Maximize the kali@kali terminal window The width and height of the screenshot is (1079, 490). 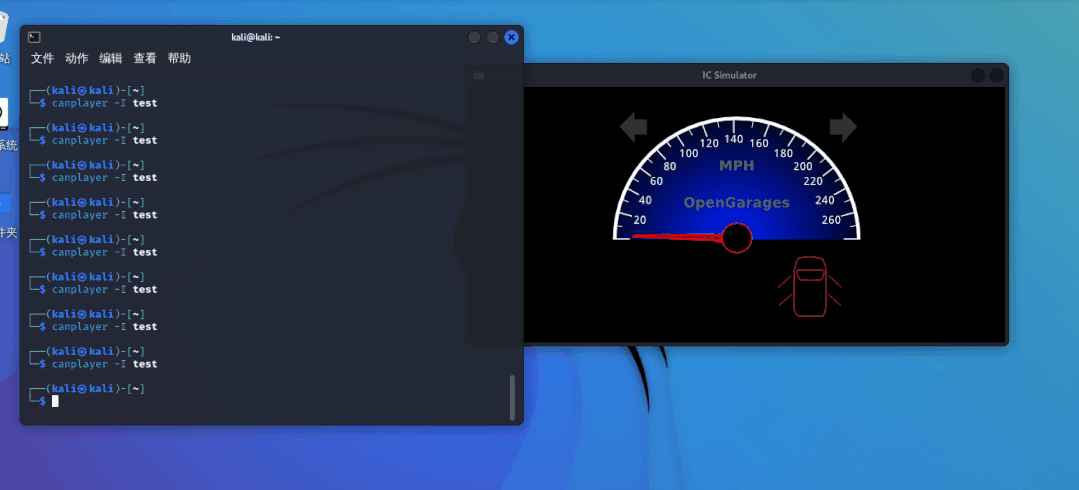click(x=493, y=37)
